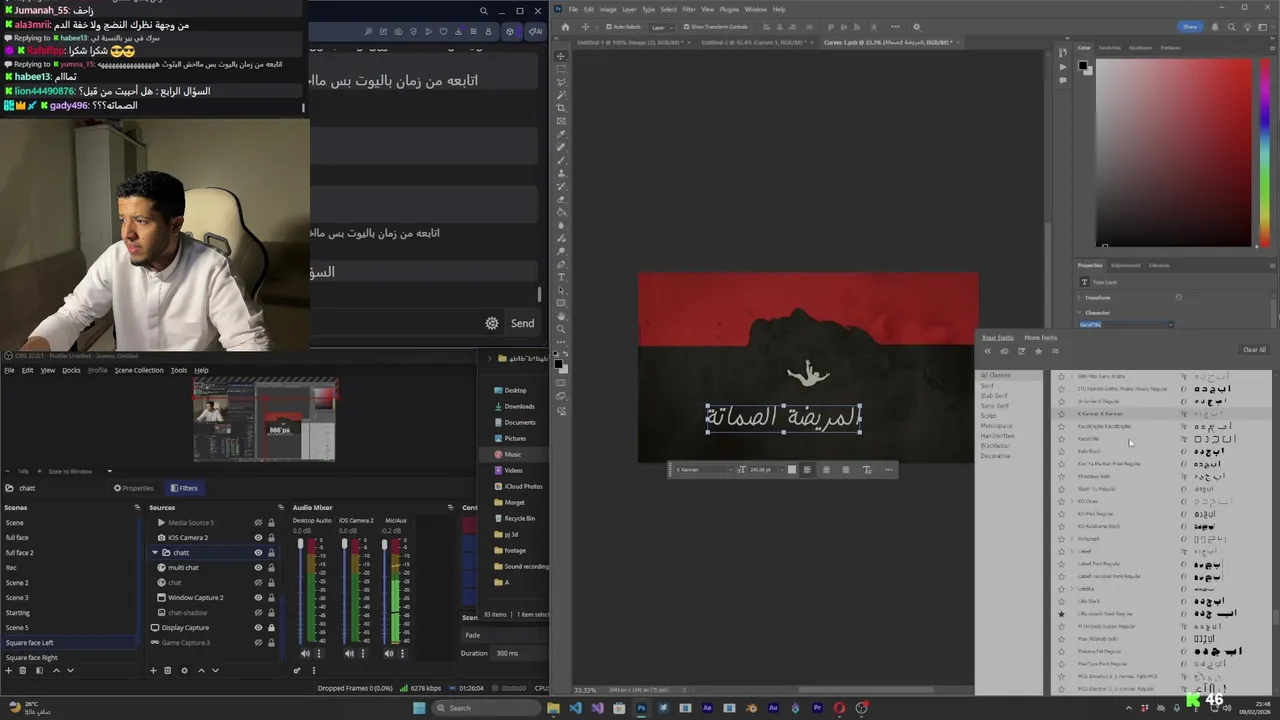Reset transform icon in Properties panel

pyautogui.click(x=1179, y=297)
